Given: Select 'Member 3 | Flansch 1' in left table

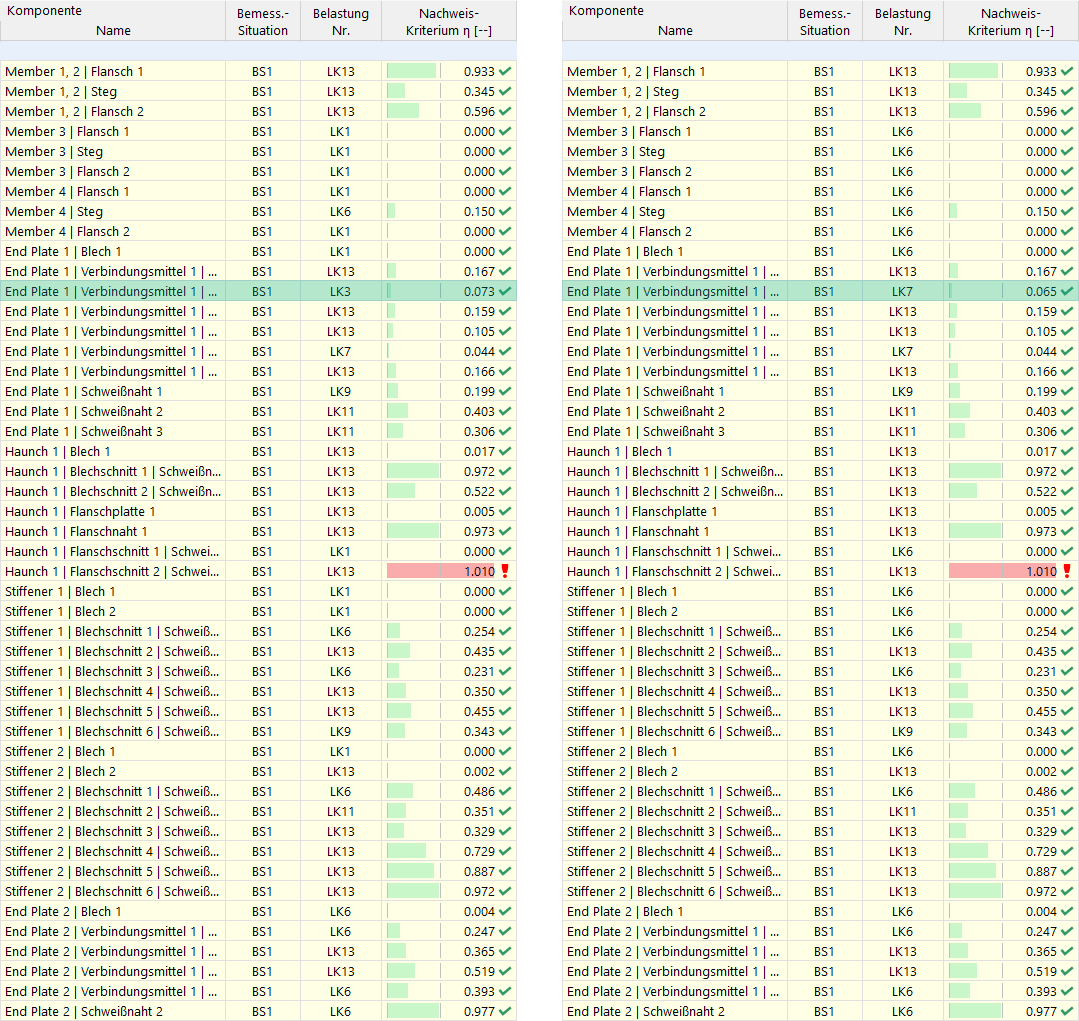Looking at the screenshot, I should (x=67, y=131).
